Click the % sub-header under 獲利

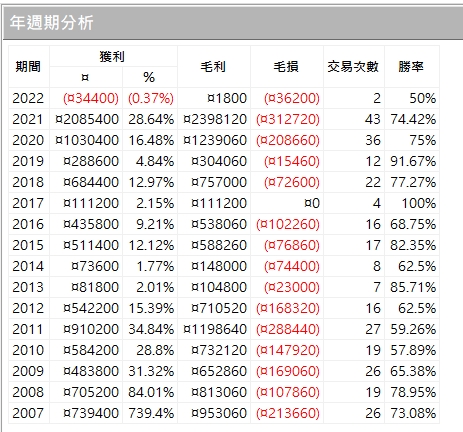[x=150, y=77]
